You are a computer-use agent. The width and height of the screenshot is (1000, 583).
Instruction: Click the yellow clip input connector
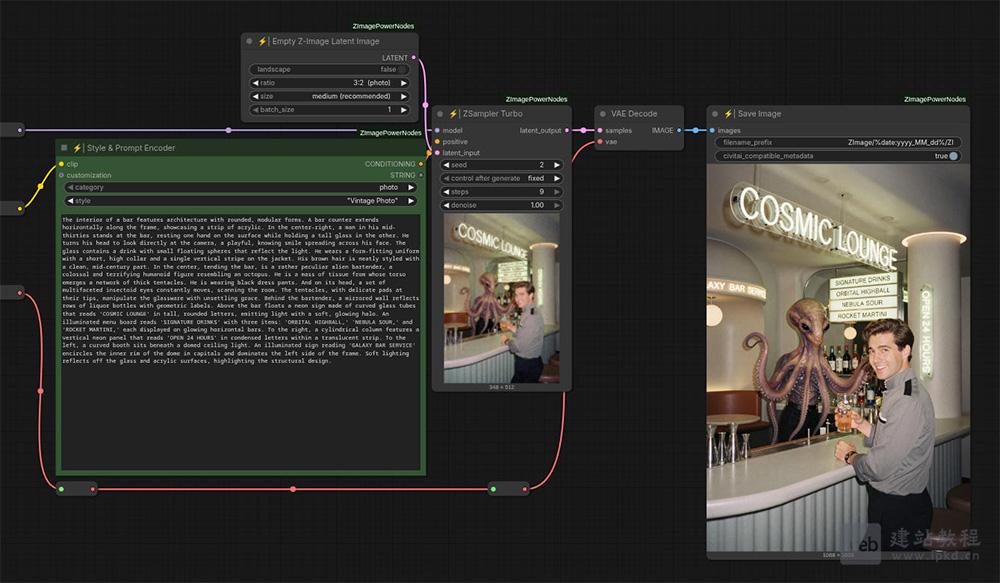point(61,164)
